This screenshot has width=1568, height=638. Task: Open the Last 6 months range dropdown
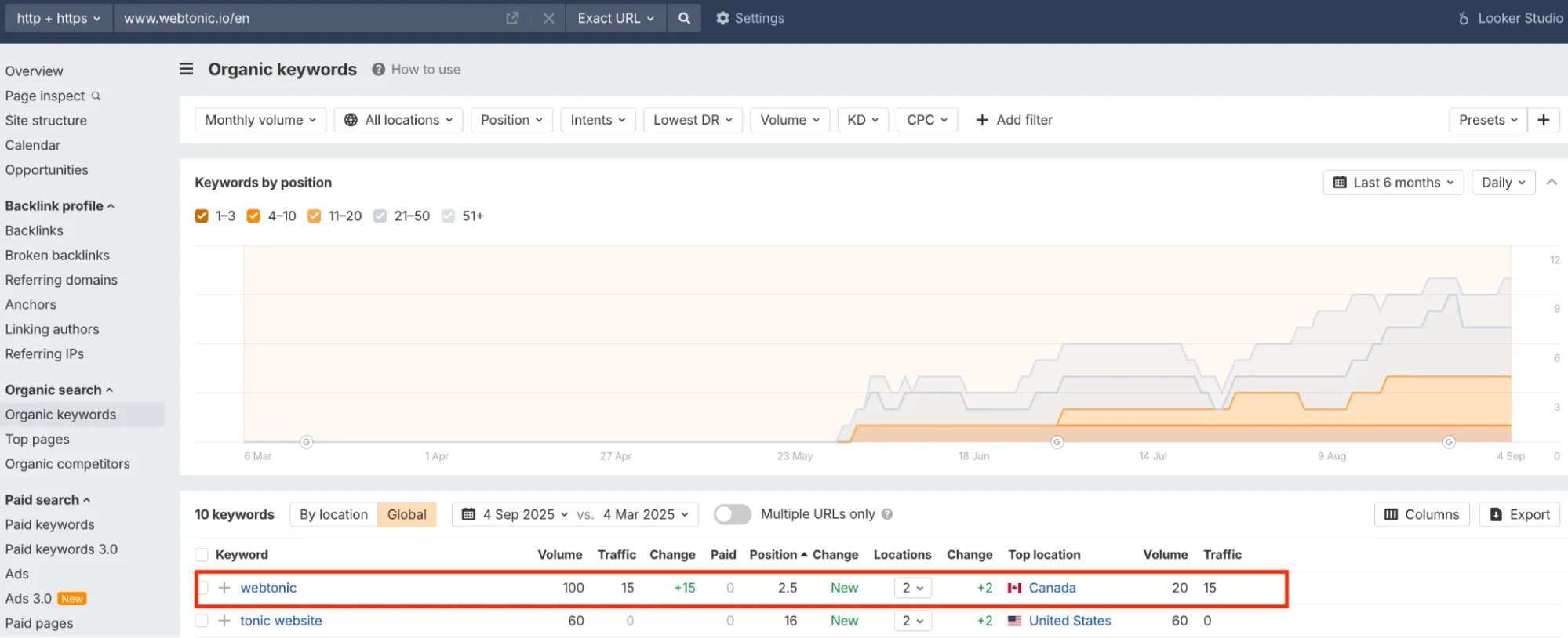[1393, 183]
